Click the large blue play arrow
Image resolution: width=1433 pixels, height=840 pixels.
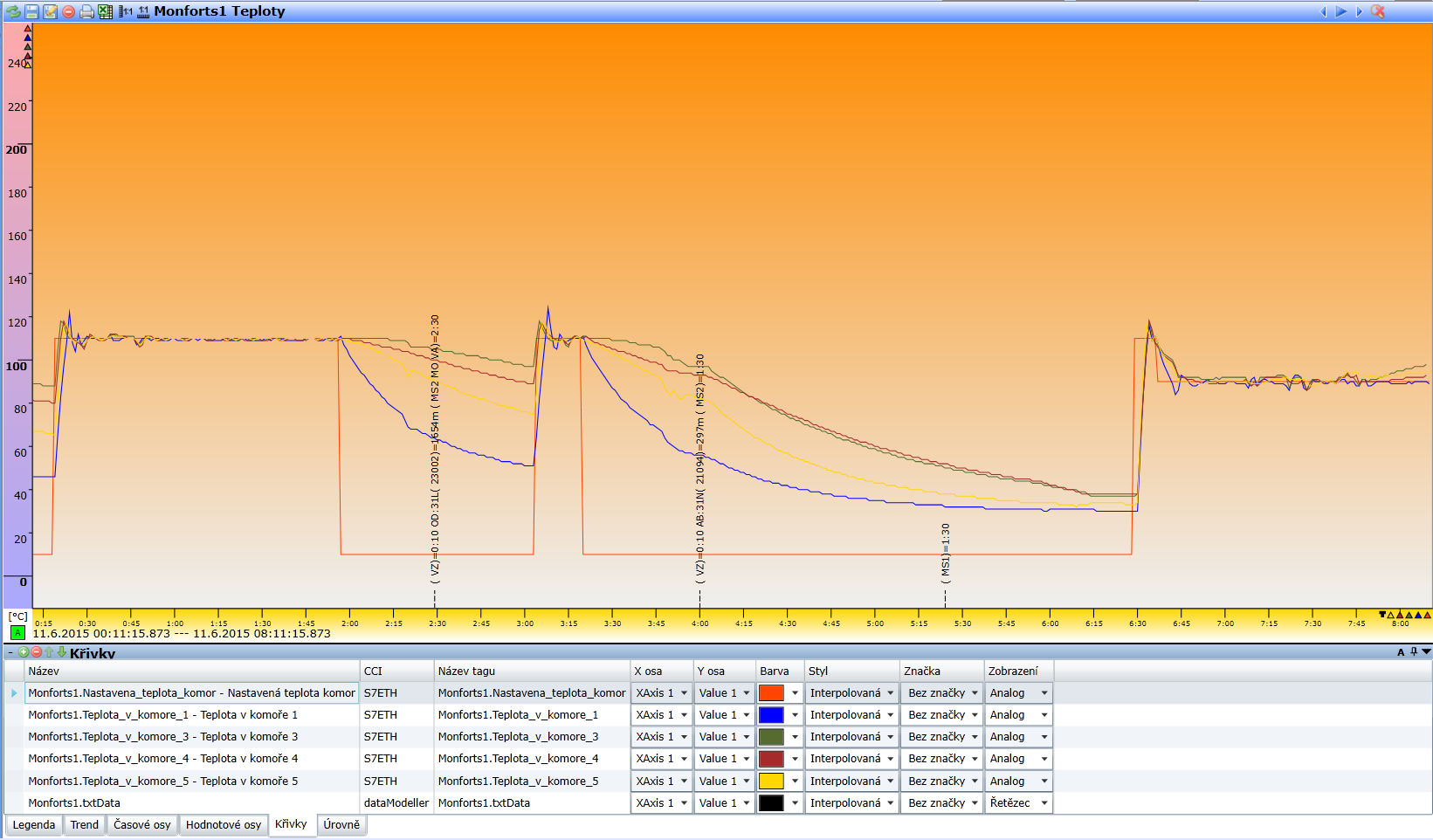[x=1341, y=11]
